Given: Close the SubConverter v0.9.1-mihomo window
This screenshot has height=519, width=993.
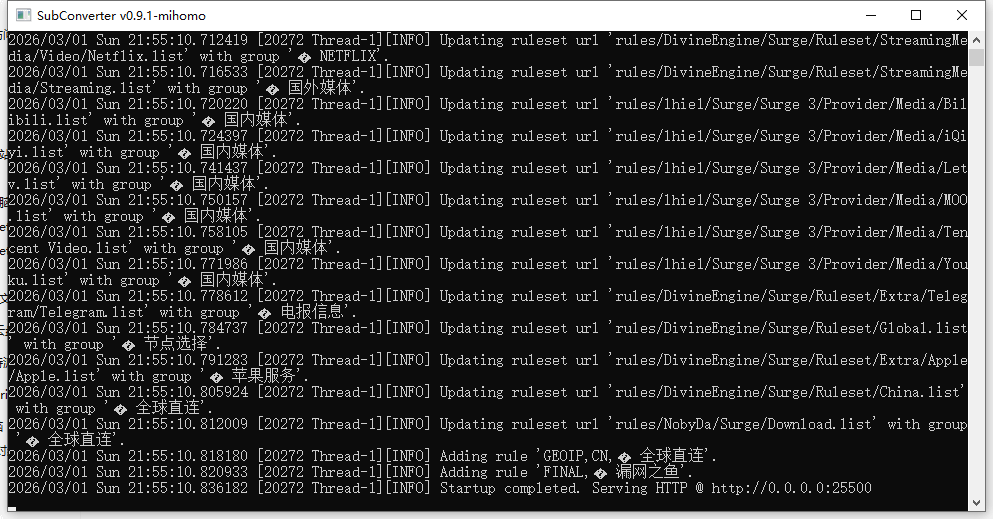Looking at the screenshot, I should pos(961,15).
